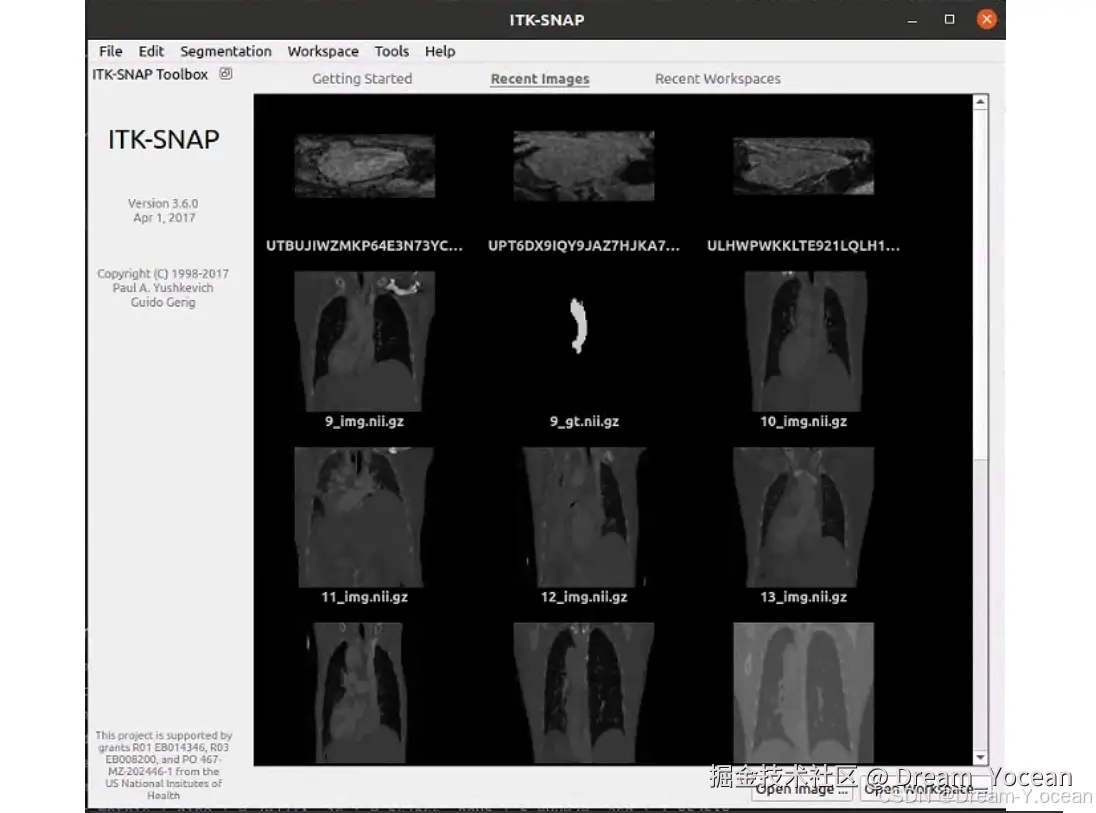Open the 13_img.nii.gz thumbnail
Image resolution: width=1096 pixels, height=813 pixels.
pos(803,517)
